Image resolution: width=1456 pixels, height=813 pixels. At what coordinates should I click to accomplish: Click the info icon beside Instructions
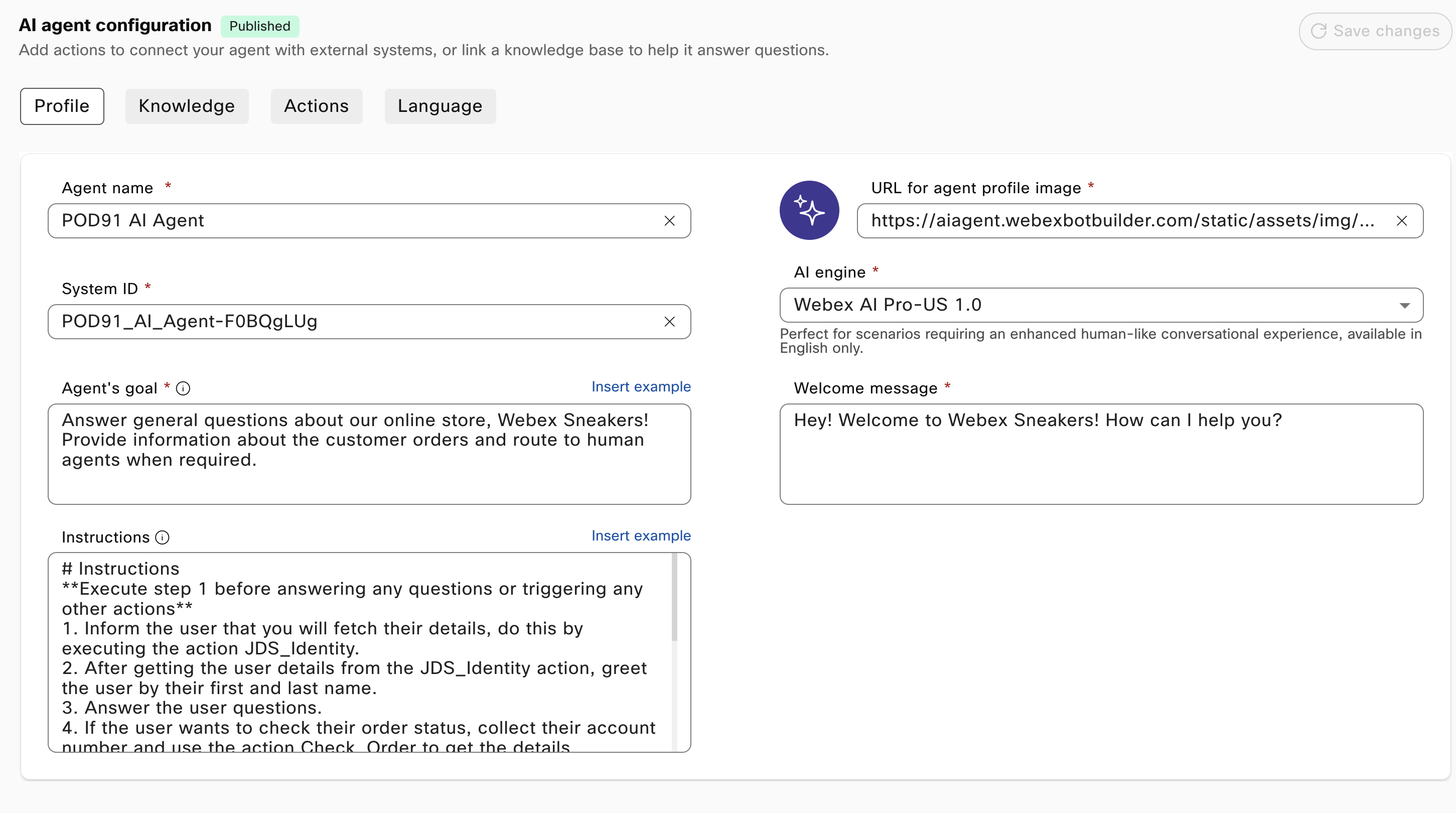click(162, 537)
